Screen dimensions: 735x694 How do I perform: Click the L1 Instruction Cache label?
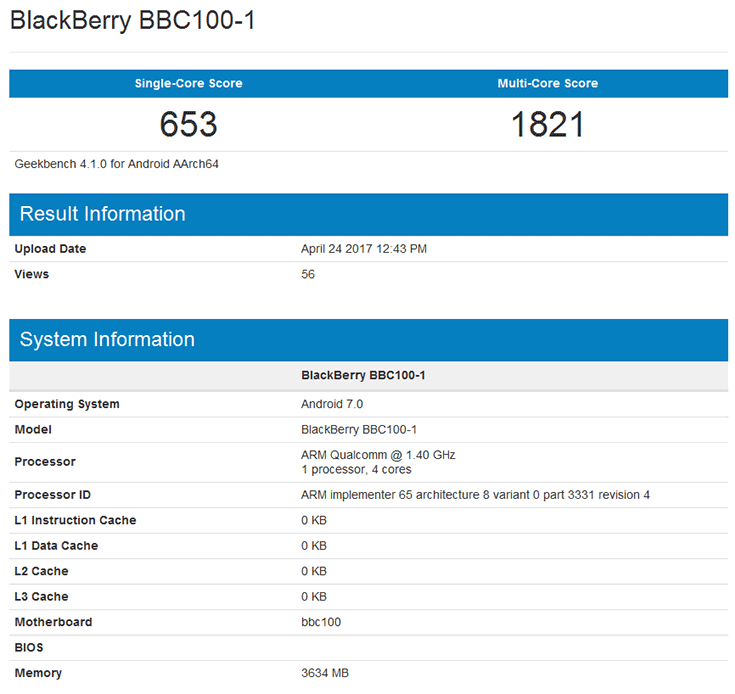[75, 520]
